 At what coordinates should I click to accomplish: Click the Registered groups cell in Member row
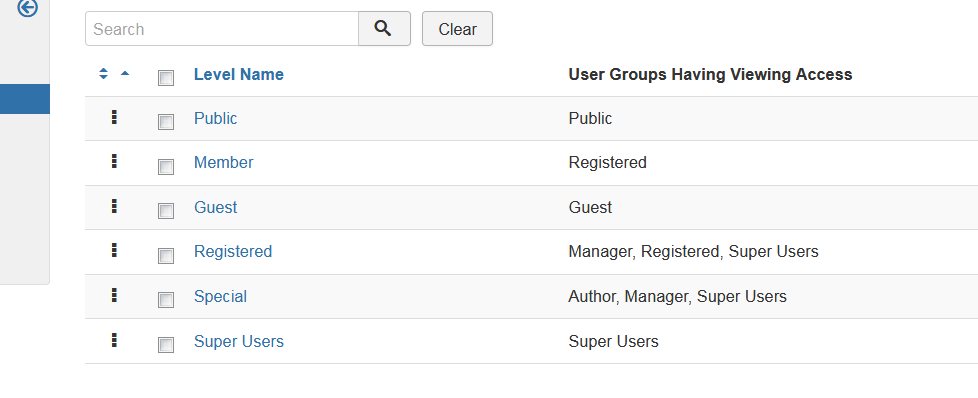608,163
